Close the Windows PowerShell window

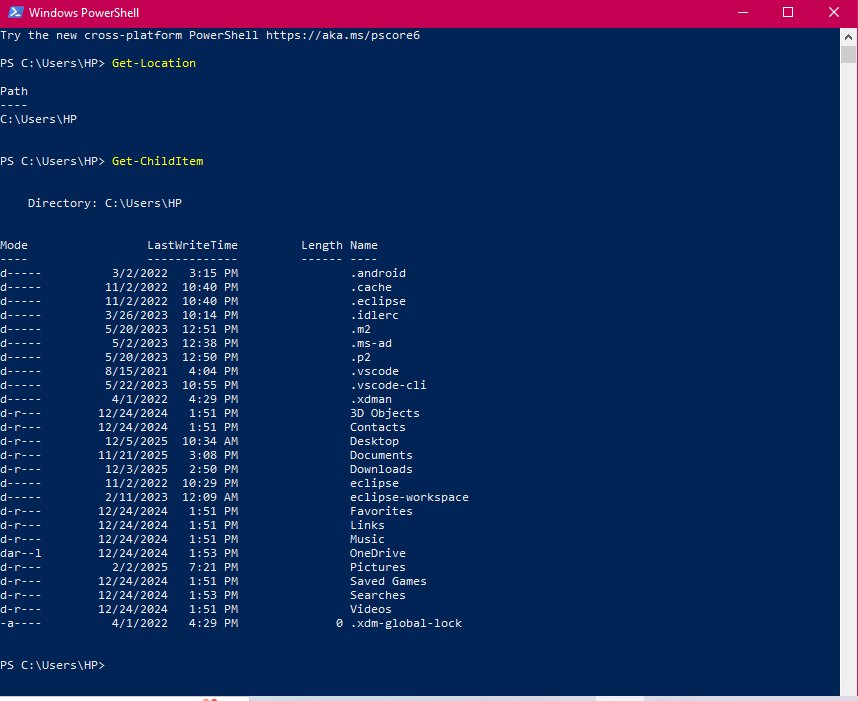pos(834,13)
